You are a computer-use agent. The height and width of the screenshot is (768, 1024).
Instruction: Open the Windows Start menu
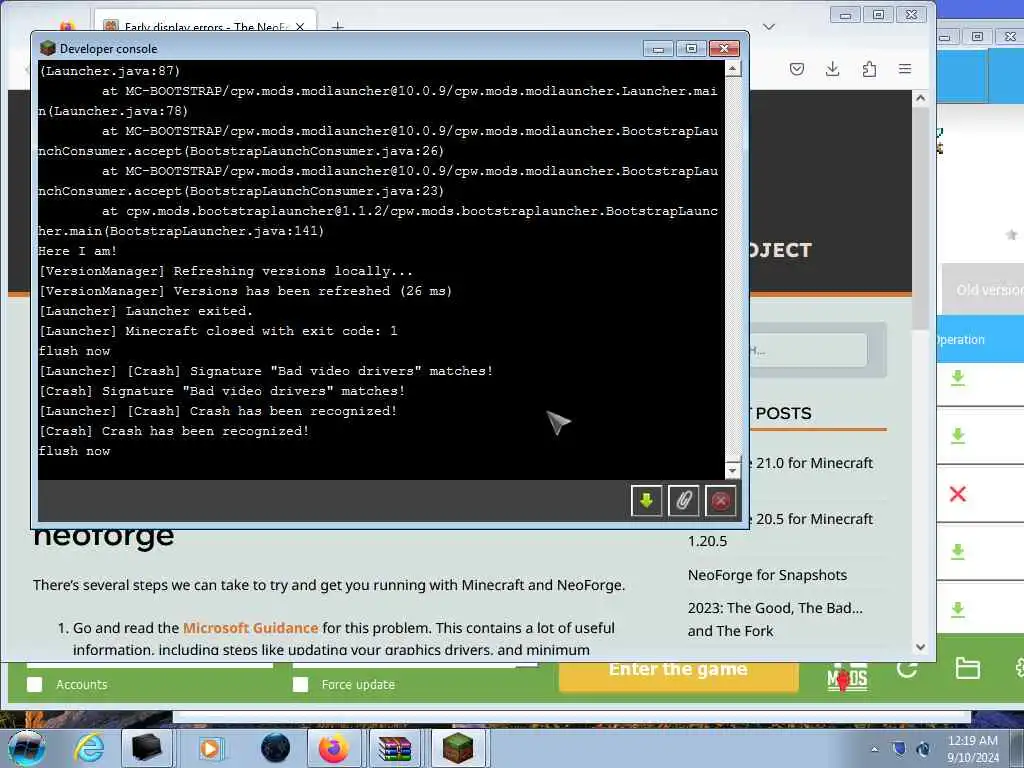[26, 748]
